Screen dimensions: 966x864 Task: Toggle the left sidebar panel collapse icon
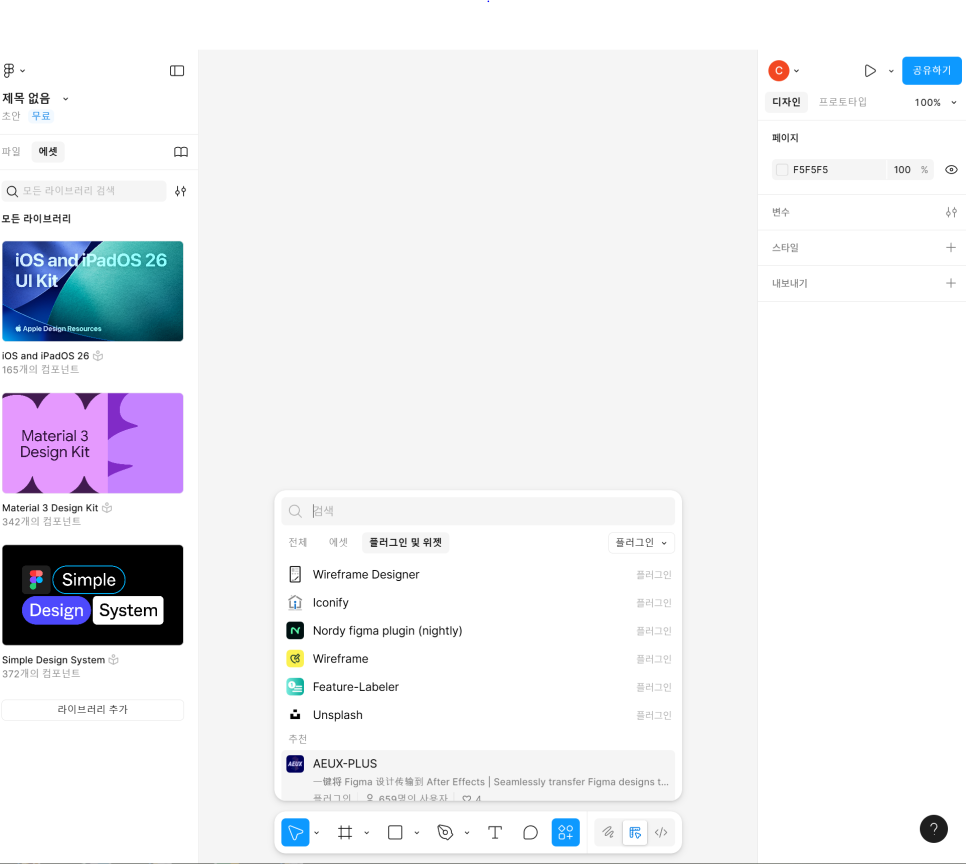pos(177,71)
